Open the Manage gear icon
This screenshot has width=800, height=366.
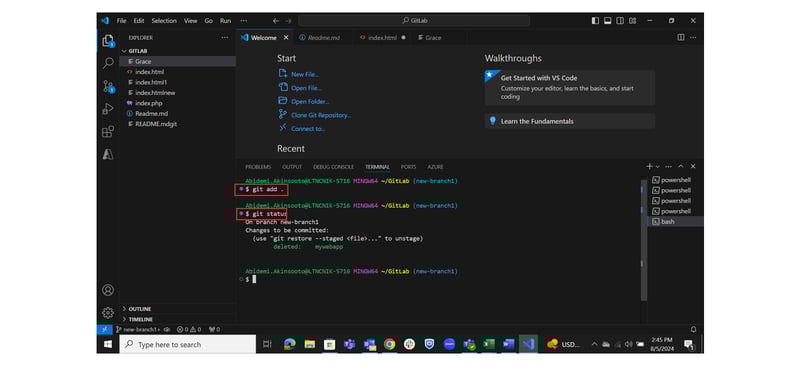pos(108,312)
